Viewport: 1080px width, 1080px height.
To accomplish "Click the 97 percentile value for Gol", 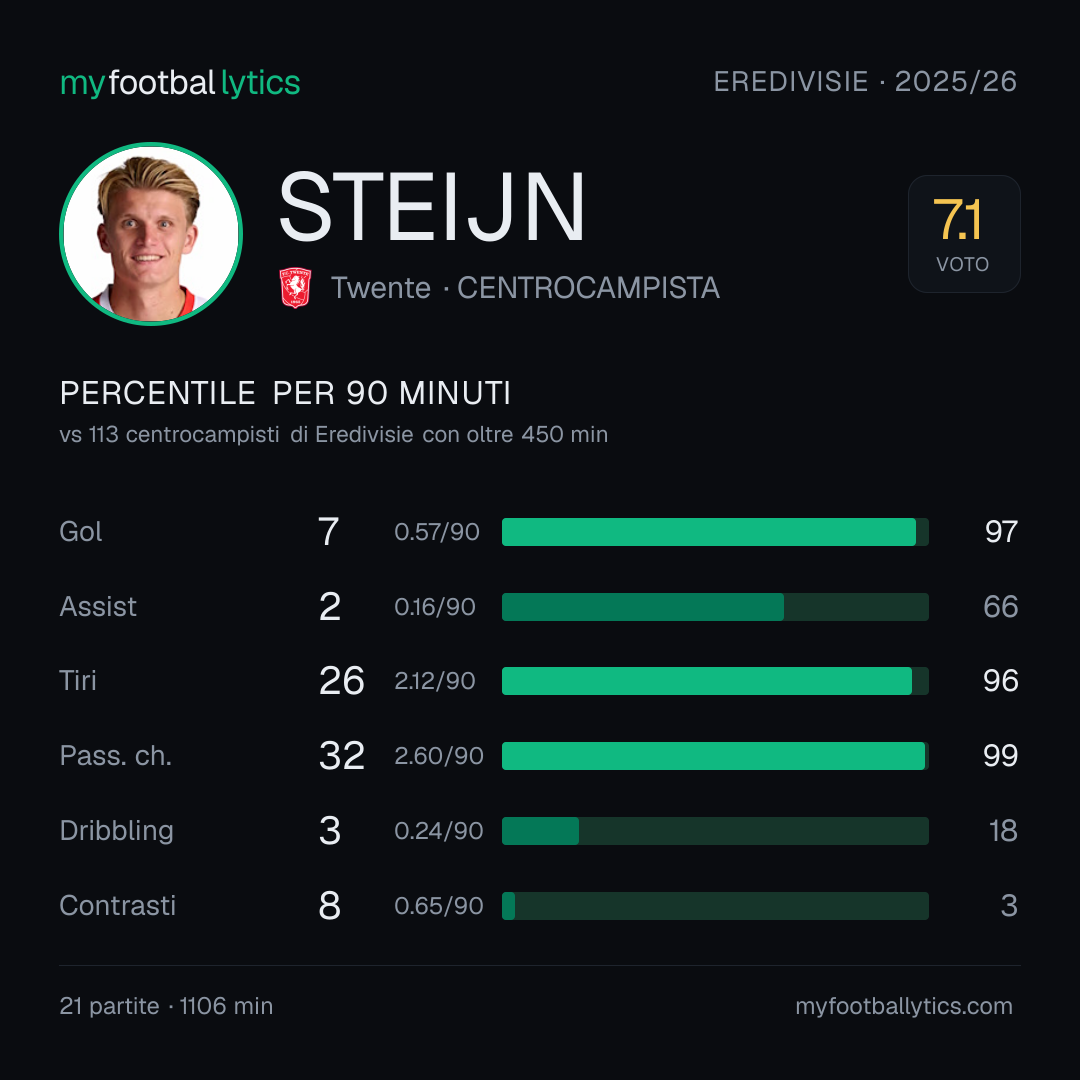I will [x=1001, y=532].
